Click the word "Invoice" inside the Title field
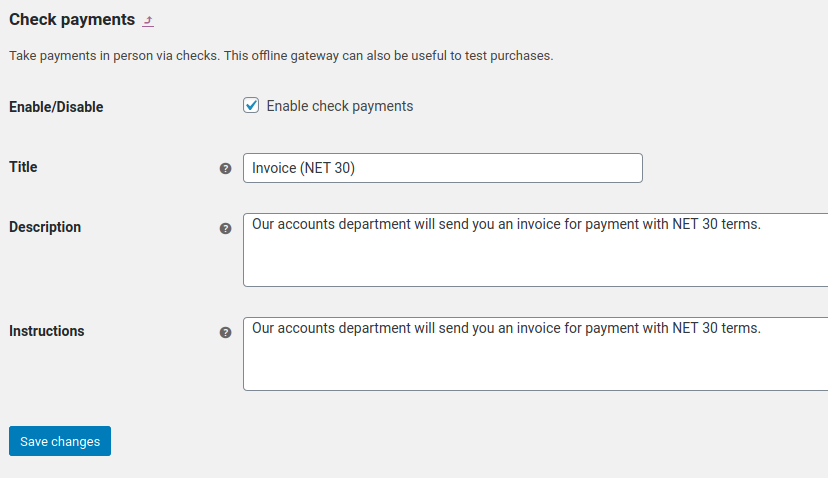 tap(274, 168)
